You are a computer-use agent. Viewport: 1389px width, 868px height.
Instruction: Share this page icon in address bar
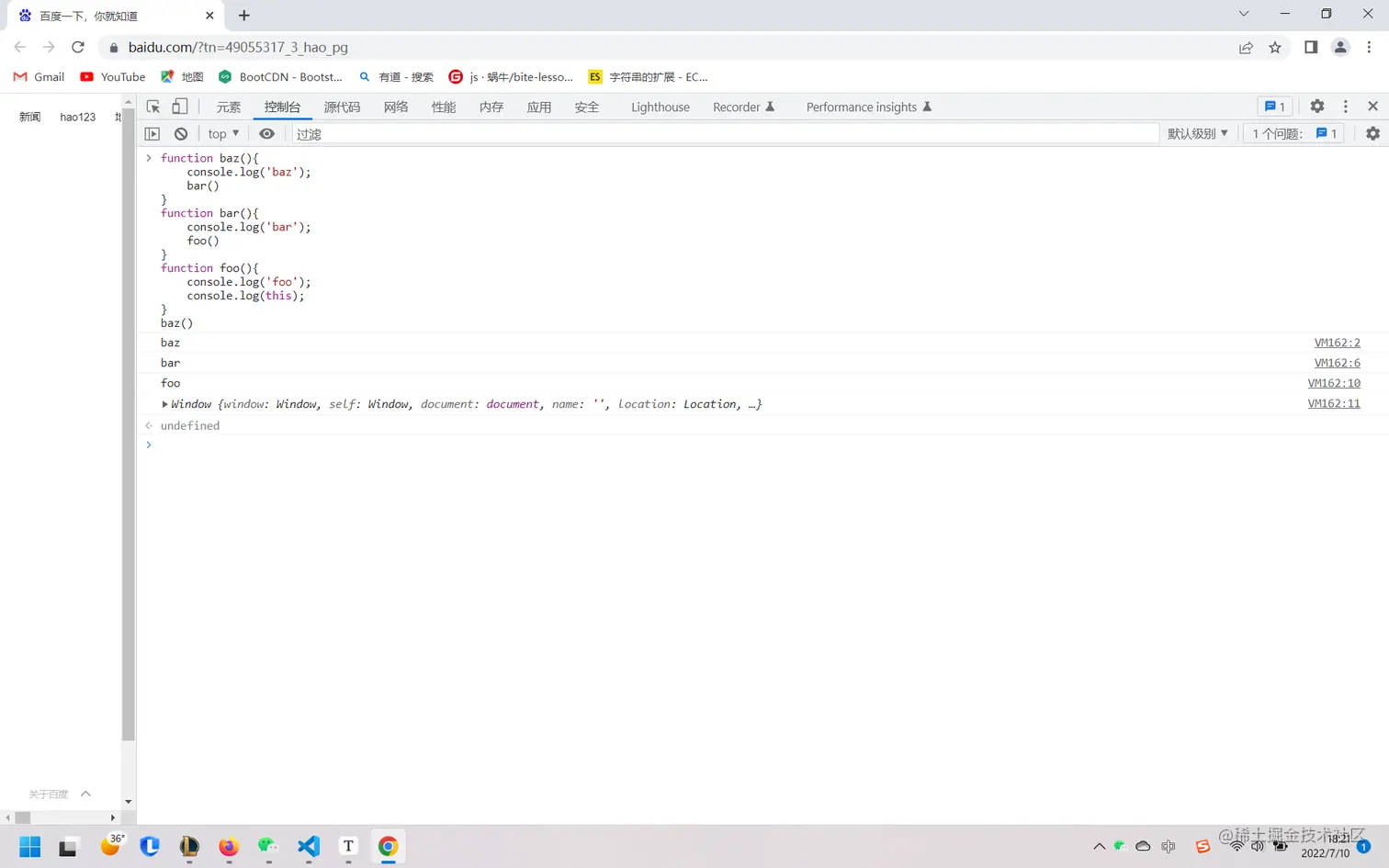pos(1246,48)
